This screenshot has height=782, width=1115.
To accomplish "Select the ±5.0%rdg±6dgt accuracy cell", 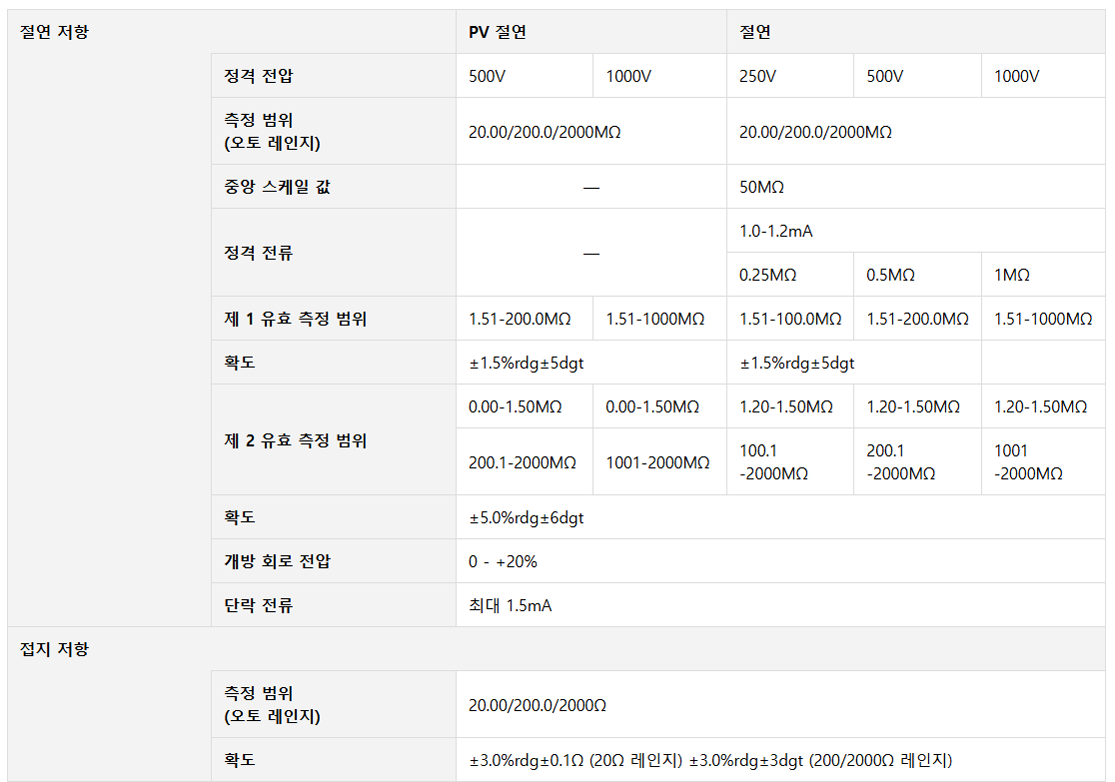I will (526, 518).
